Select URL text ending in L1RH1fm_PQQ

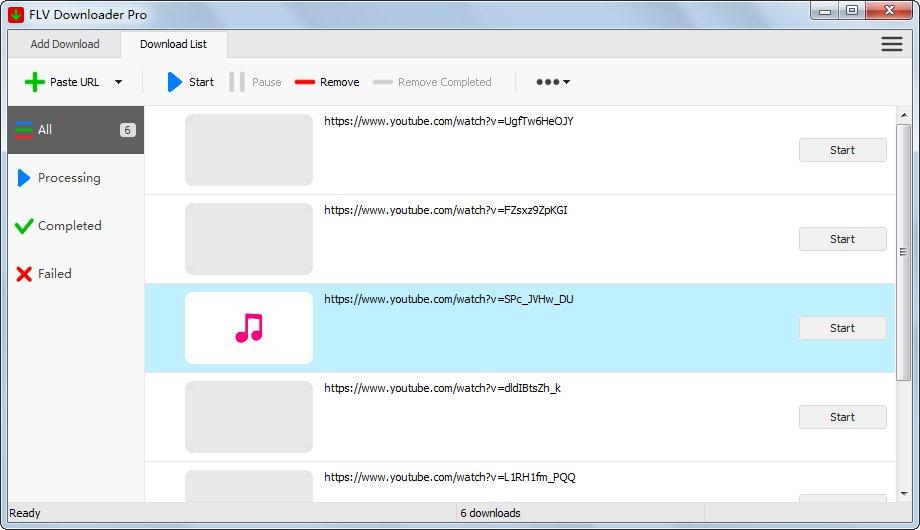(450, 477)
